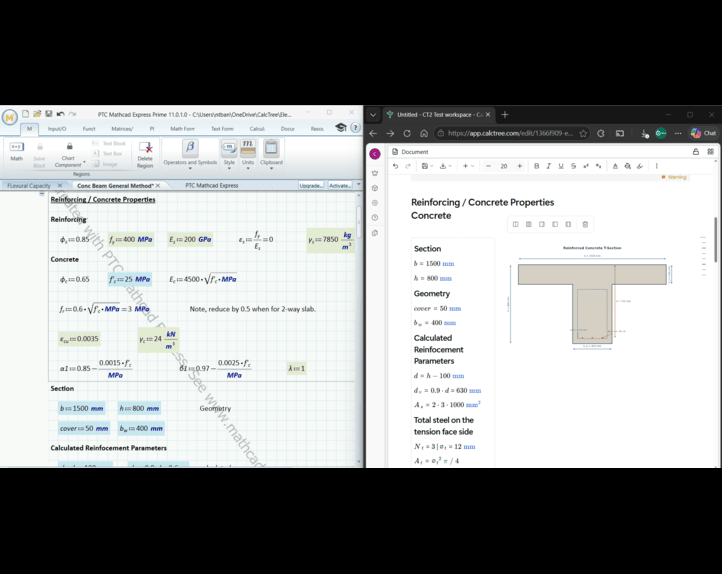Click the browser address bar URL
The width and height of the screenshot is (722, 574).
[510, 133]
